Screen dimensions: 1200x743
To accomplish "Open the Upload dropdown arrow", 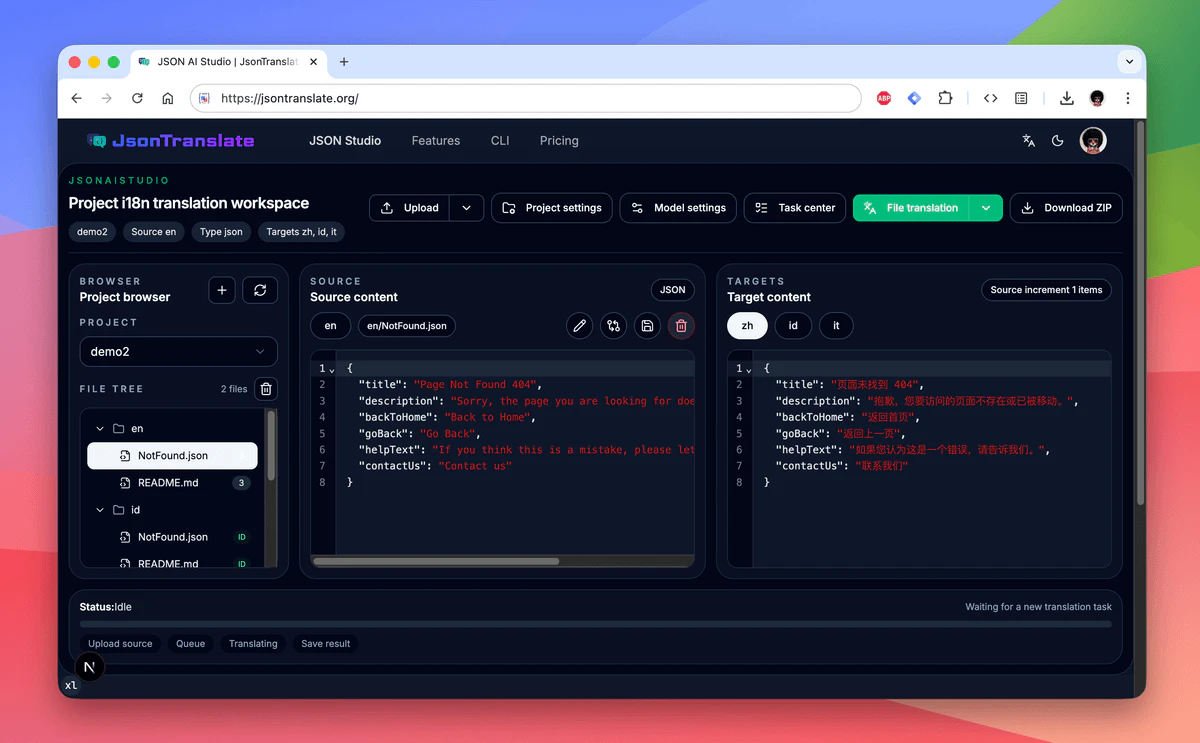I will (466, 208).
